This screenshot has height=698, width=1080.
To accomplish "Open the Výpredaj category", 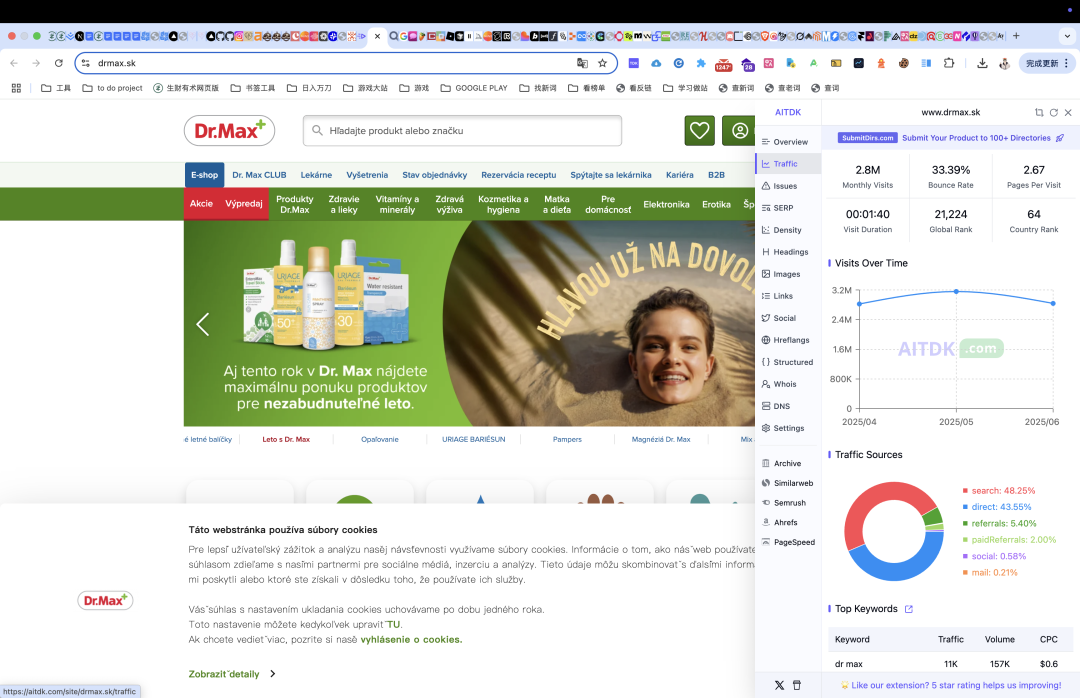I will 244,204.
